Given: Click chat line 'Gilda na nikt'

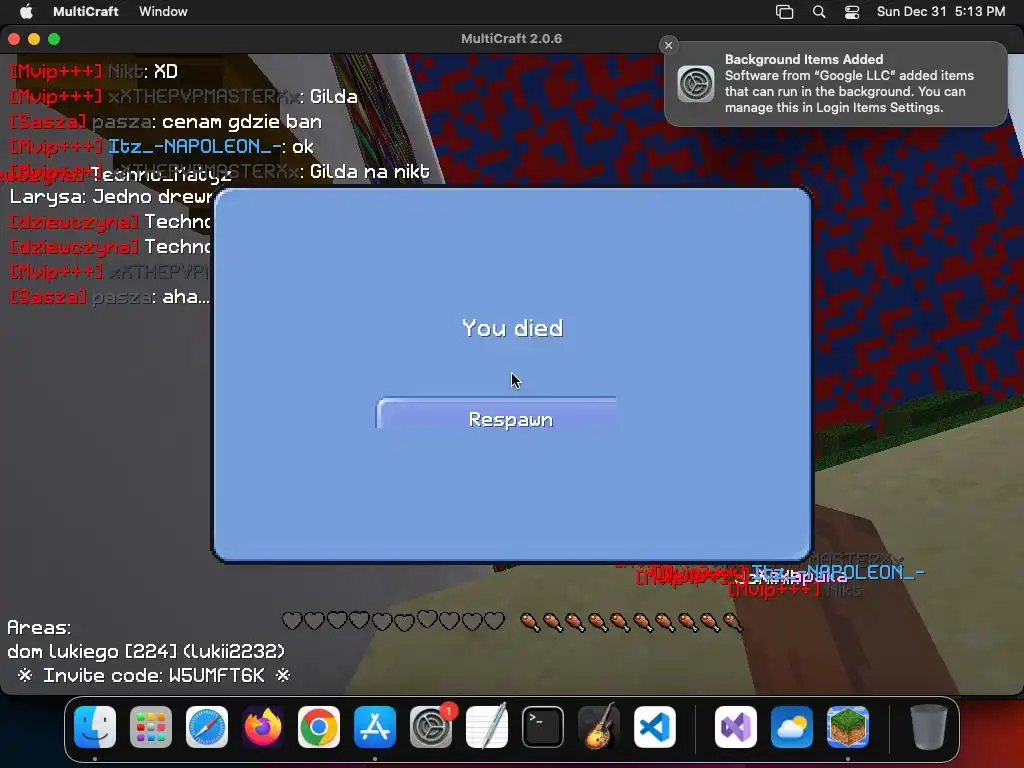Looking at the screenshot, I should (x=370, y=172).
